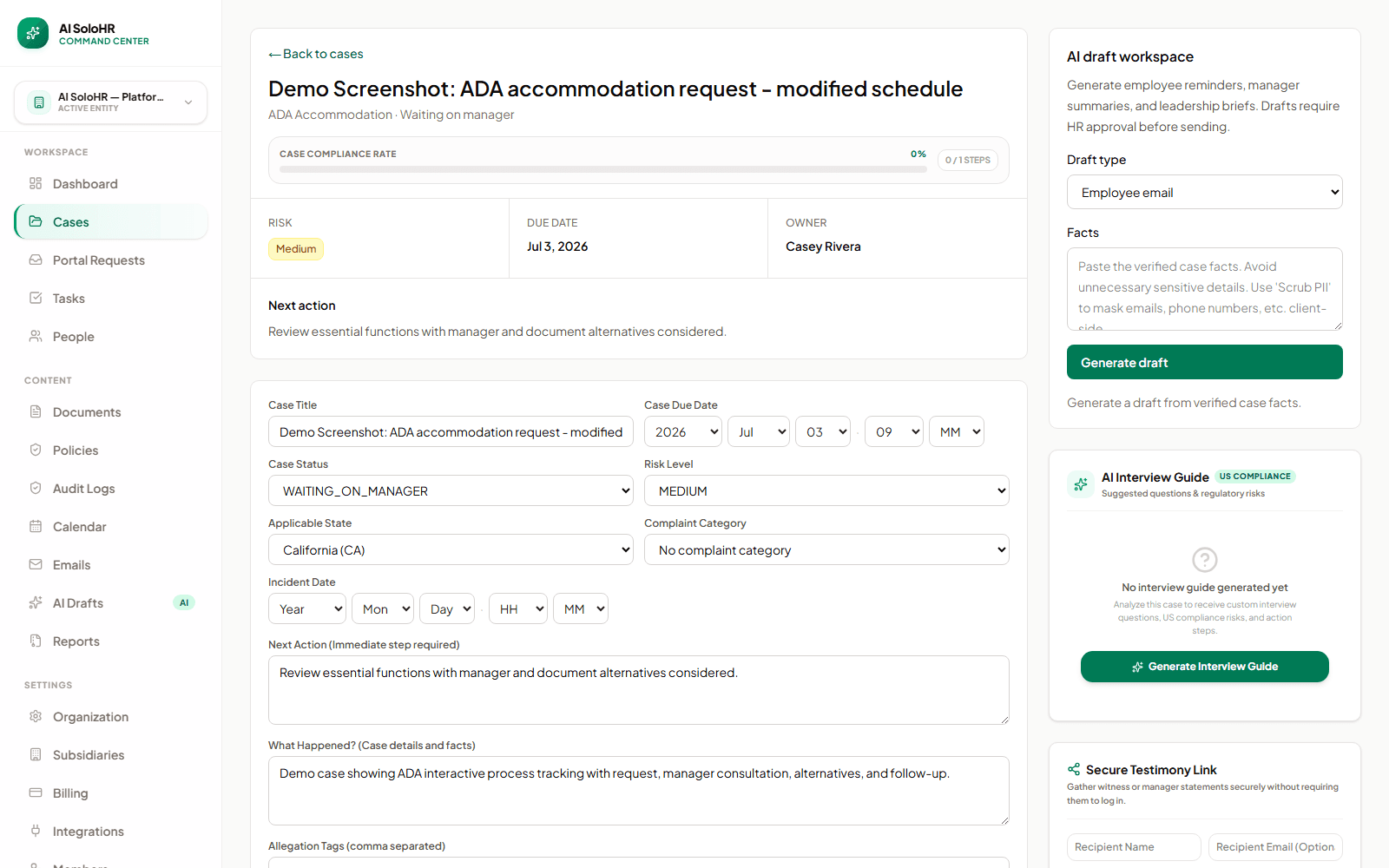Click the AI SoloHR logo icon
The width and height of the screenshot is (1389, 868).
(33, 33)
